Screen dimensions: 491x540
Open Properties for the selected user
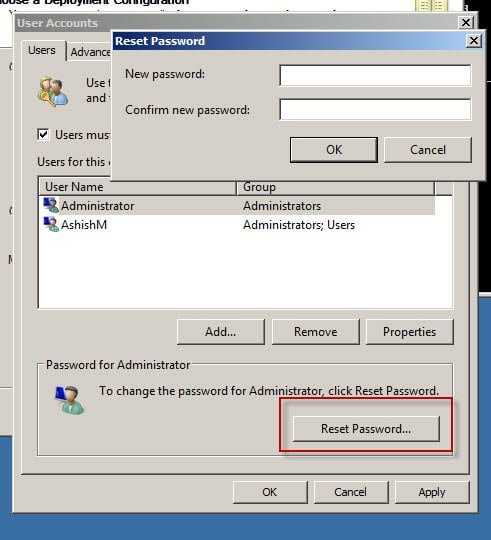[x=409, y=332]
